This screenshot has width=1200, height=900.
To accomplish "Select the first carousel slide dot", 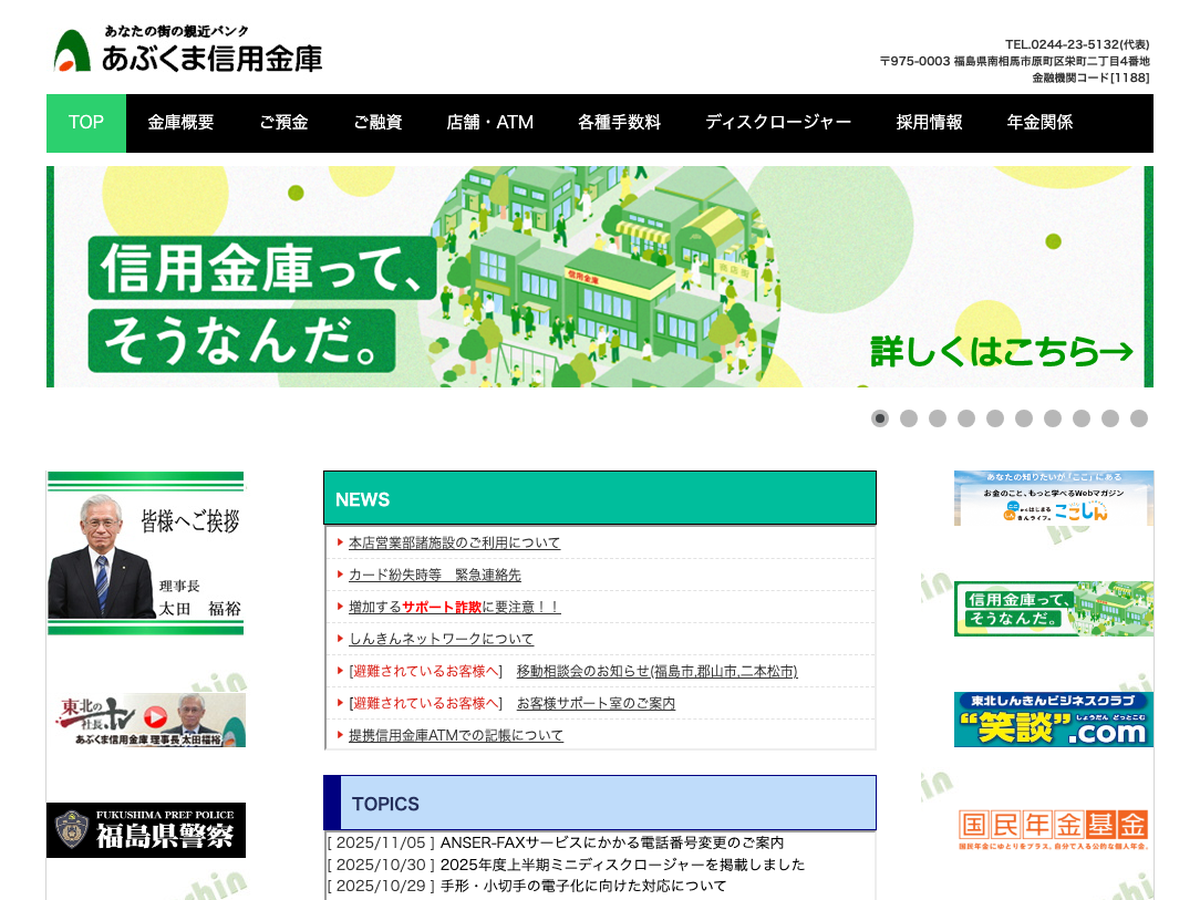I will click(x=880, y=418).
